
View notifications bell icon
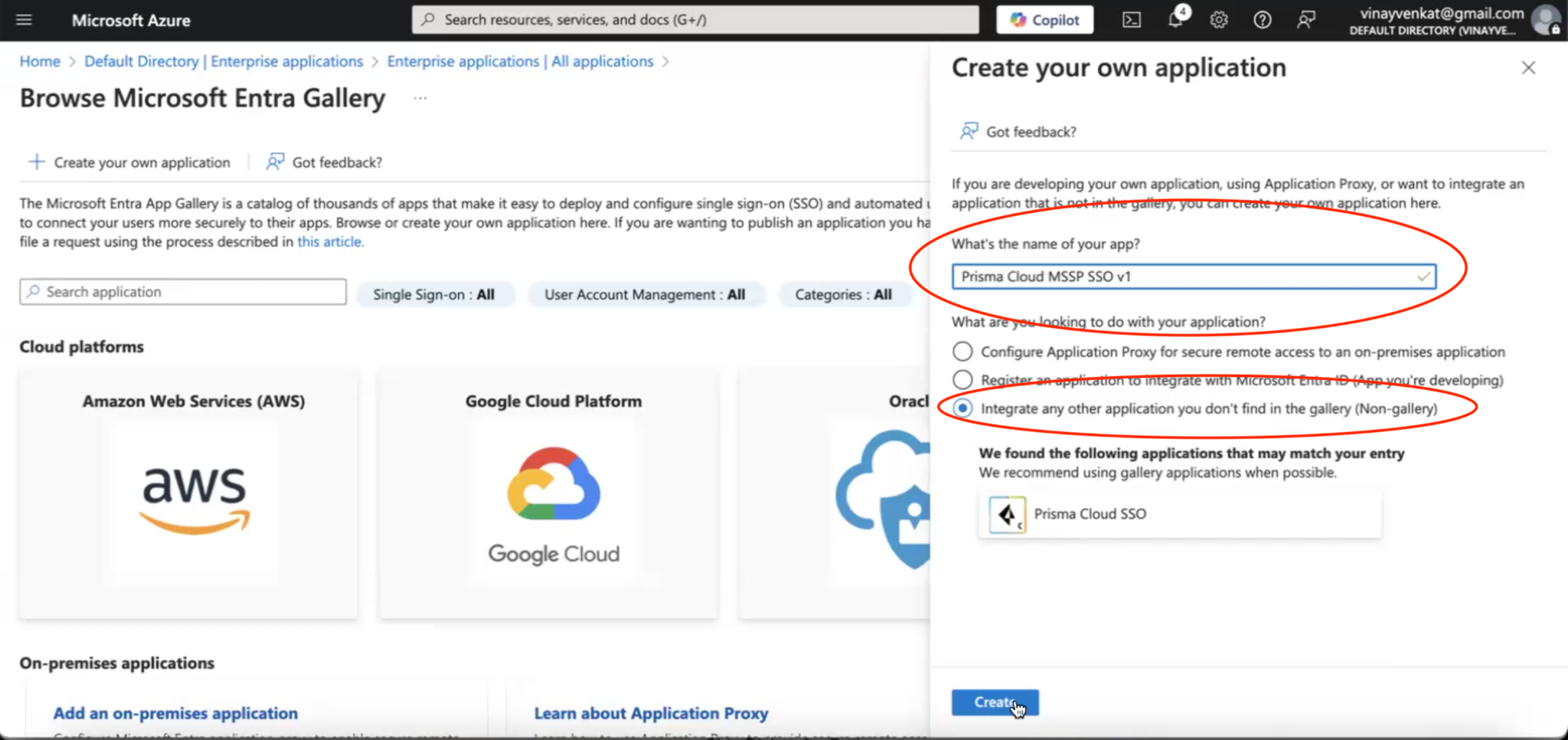tap(1175, 19)
